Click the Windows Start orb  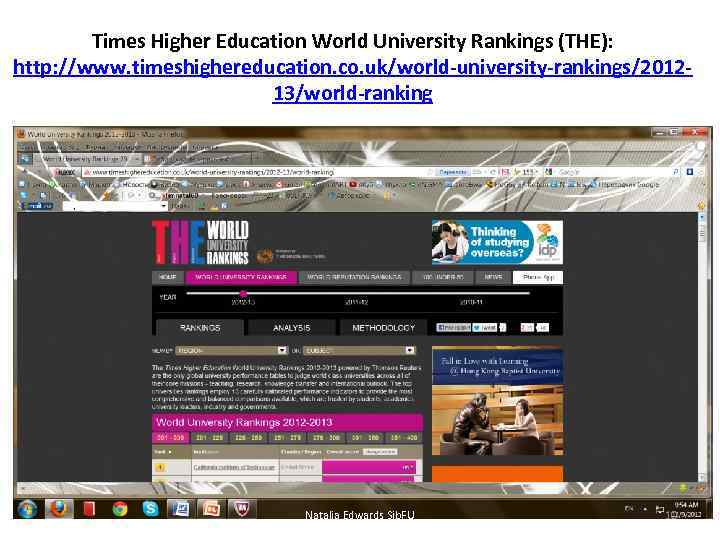coord(27,510)
